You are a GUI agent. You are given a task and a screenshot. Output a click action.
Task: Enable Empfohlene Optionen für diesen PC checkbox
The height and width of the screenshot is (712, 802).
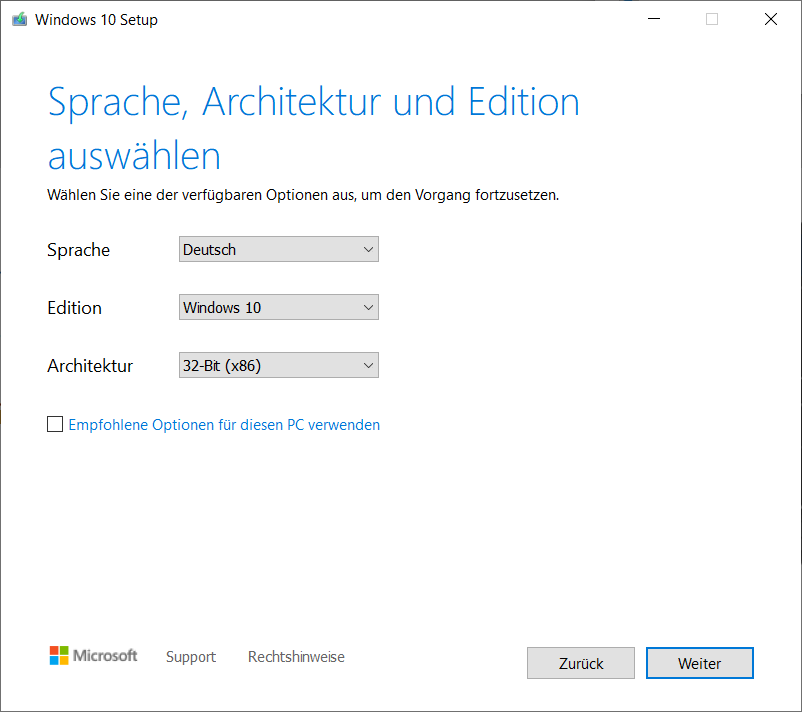(55, 424)
